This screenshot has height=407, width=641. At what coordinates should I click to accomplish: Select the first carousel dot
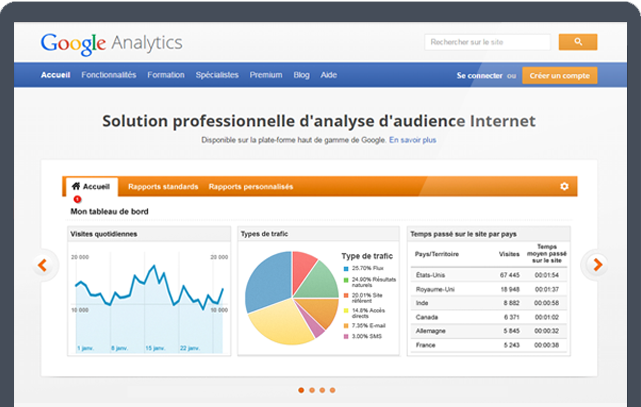tap(301, 390)
